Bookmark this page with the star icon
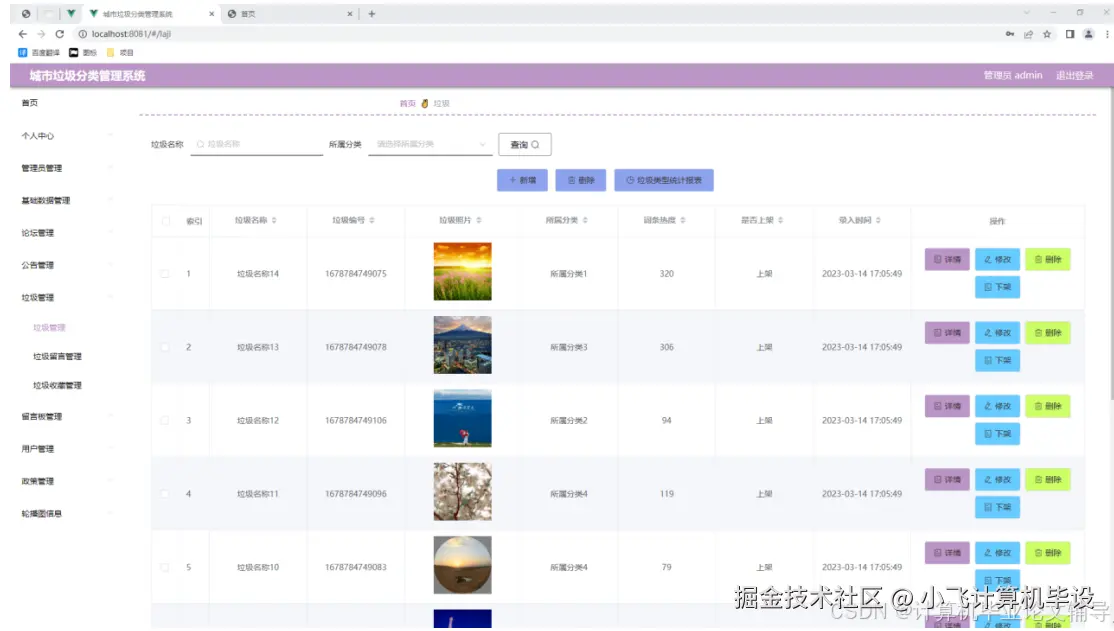The height and width of the screenshot is (631, 1114). click(x=1047, y=33)
